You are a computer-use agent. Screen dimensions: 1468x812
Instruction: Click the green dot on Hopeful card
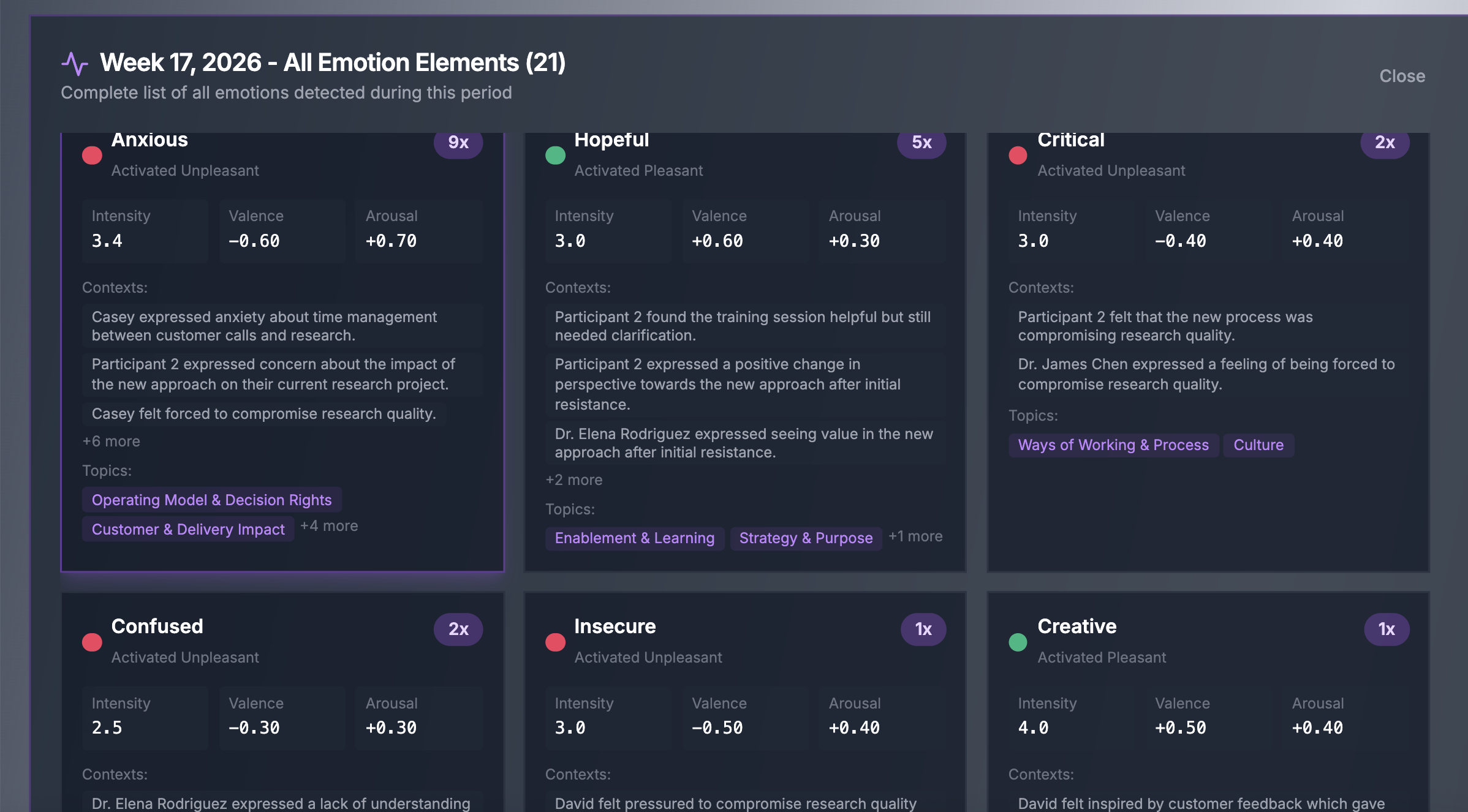[x=555, y=156]
